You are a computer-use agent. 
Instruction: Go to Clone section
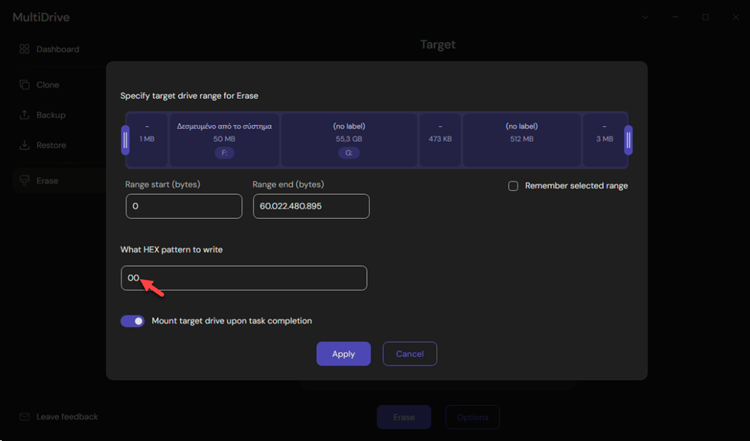[50, 85]
